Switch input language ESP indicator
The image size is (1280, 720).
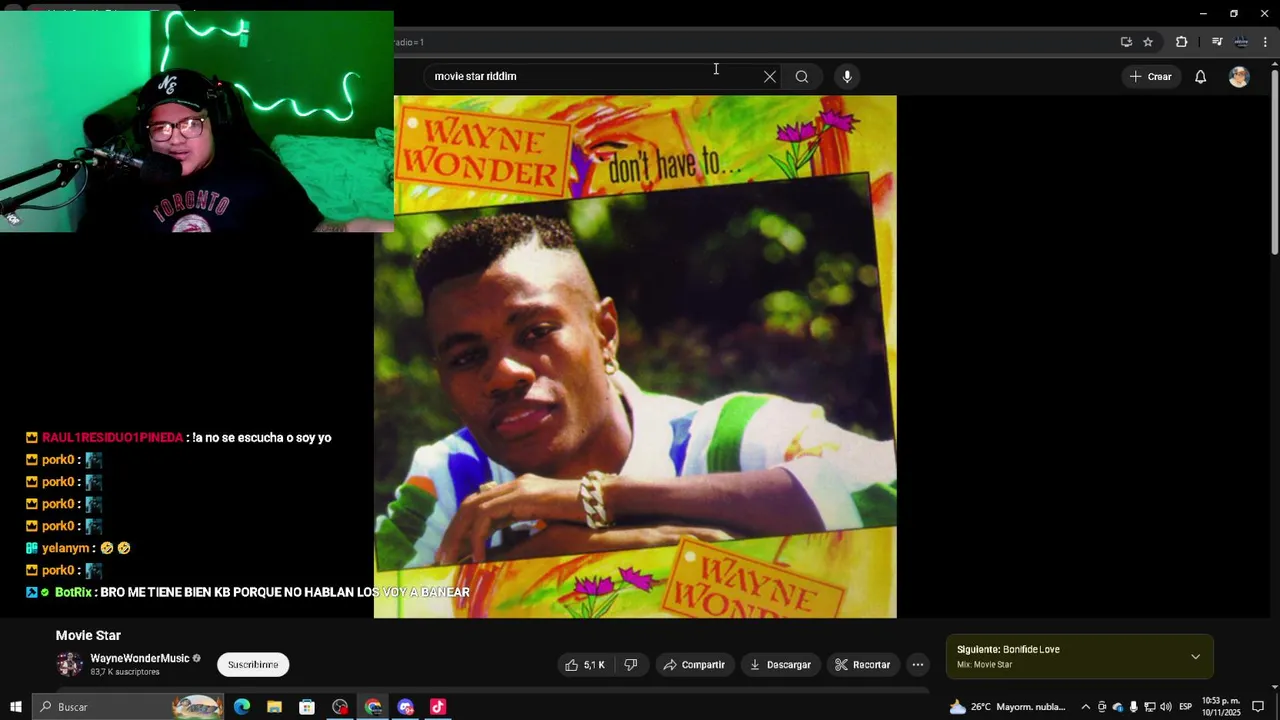pos(1186,707)
